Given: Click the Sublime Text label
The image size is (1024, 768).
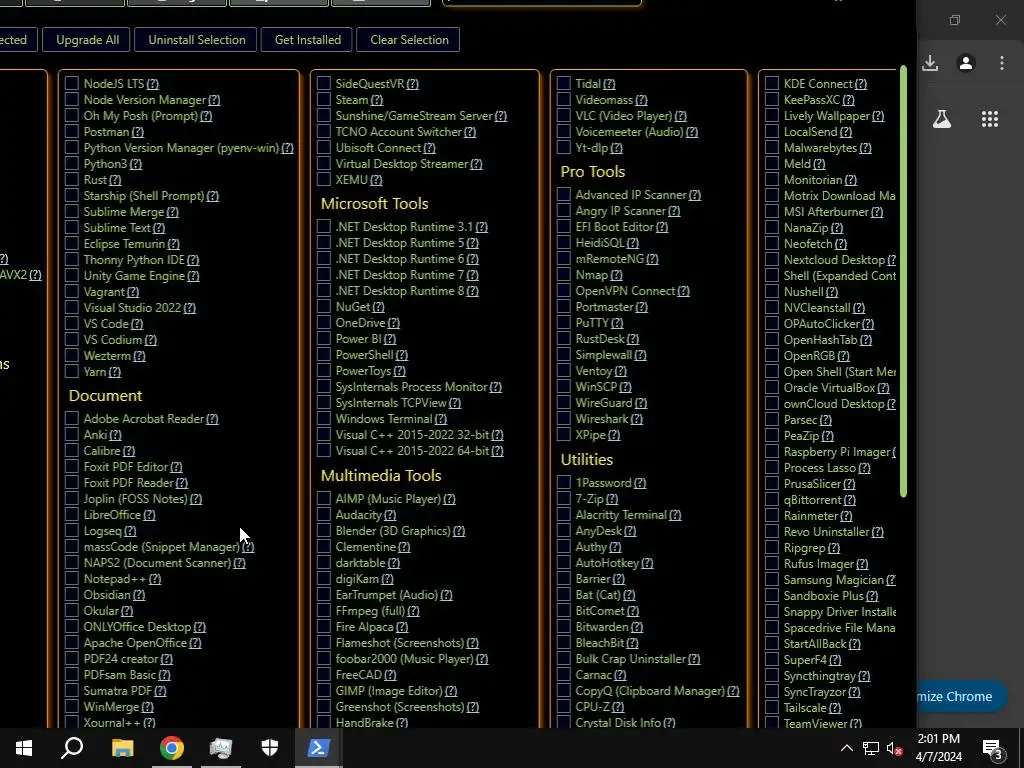Looking at the screenshot, I should (x=118, y=227).
